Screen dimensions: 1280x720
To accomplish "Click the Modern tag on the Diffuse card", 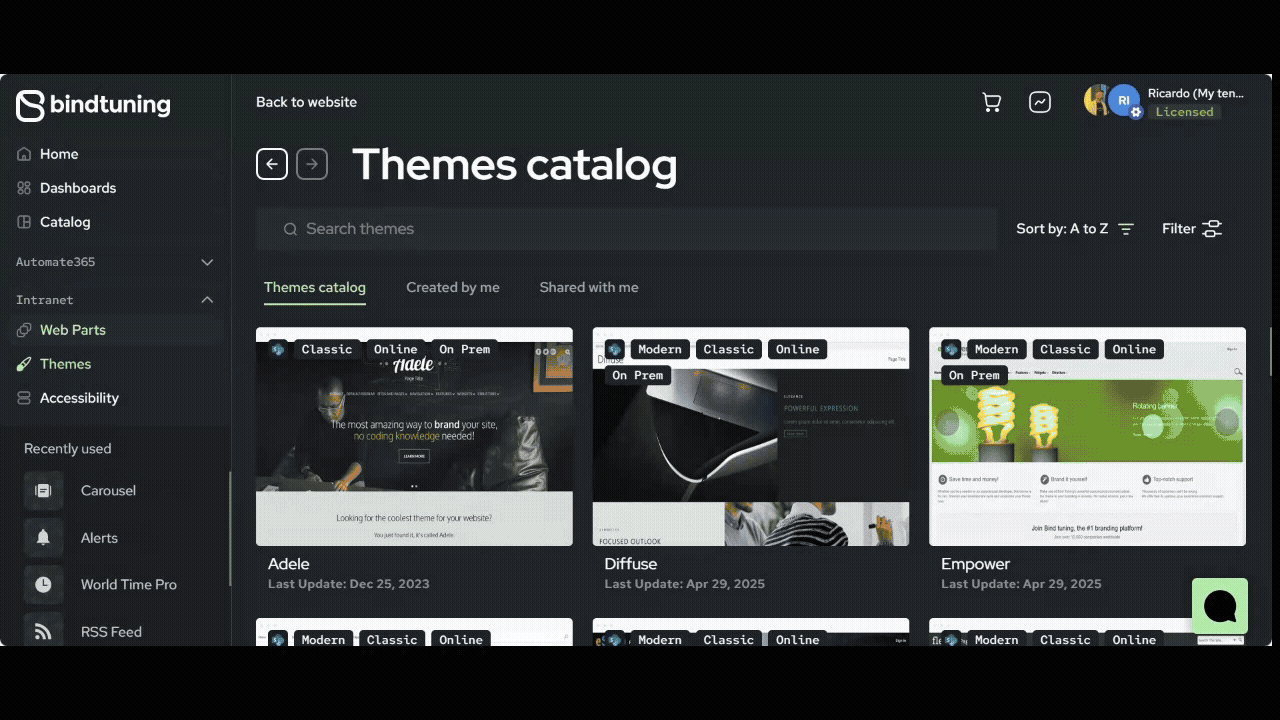I will [x=660, y=350].
